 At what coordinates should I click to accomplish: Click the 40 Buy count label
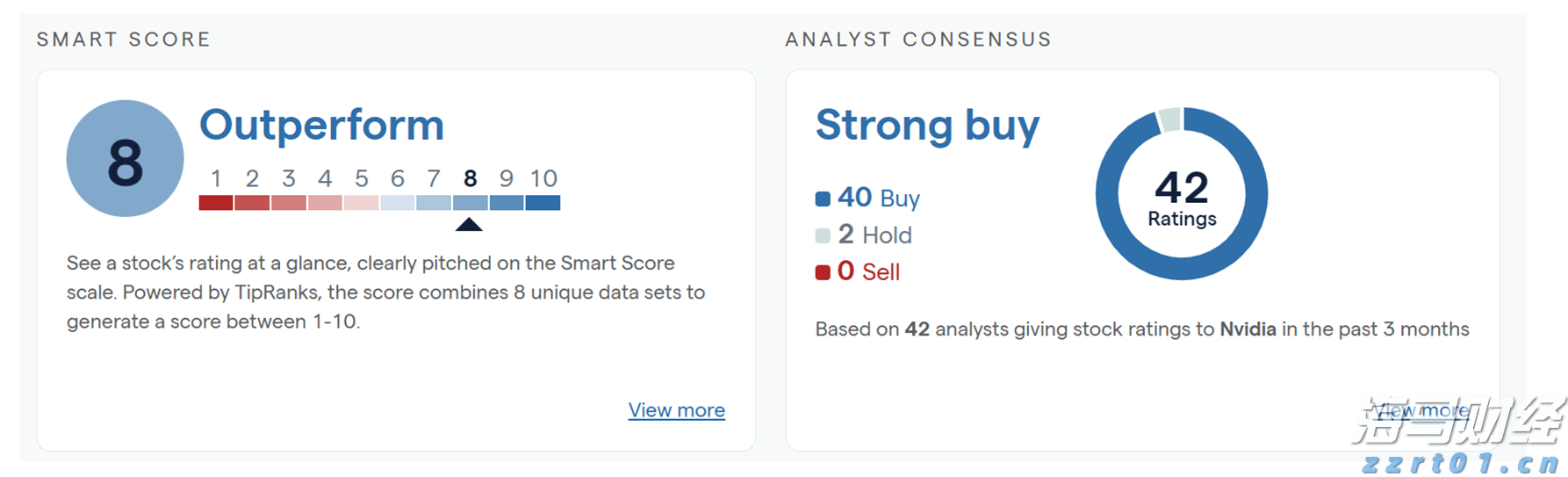click(x=878, y=198)
